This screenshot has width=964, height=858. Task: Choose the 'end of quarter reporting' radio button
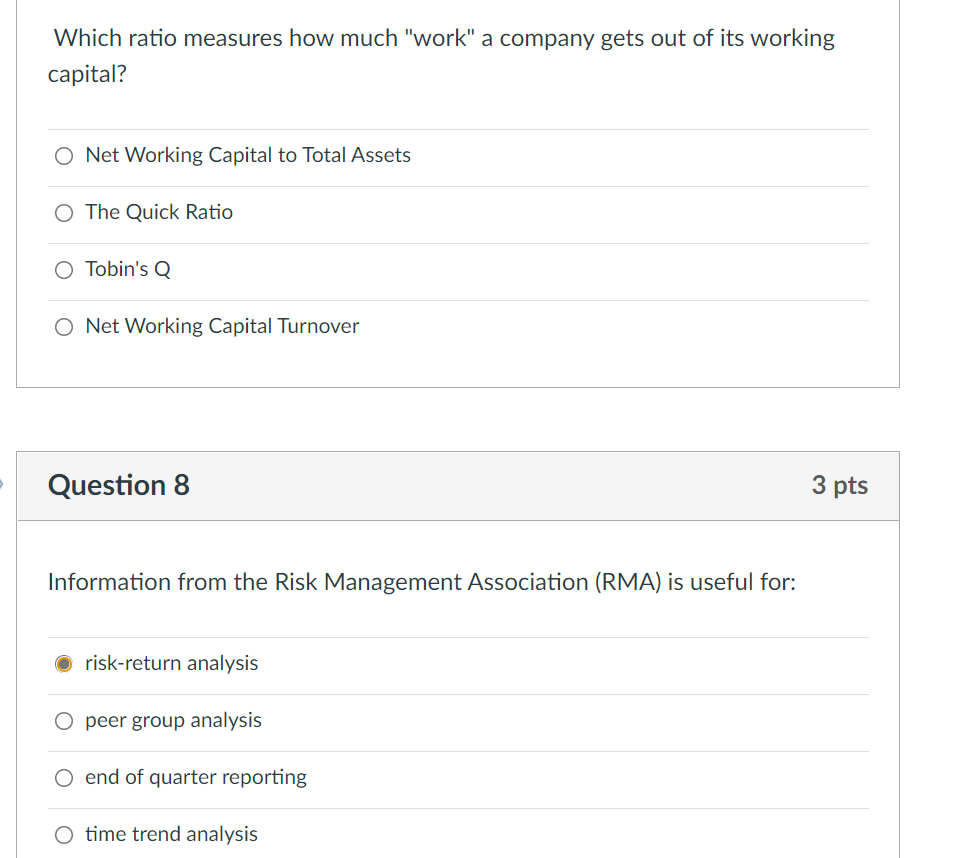point(64,778)
